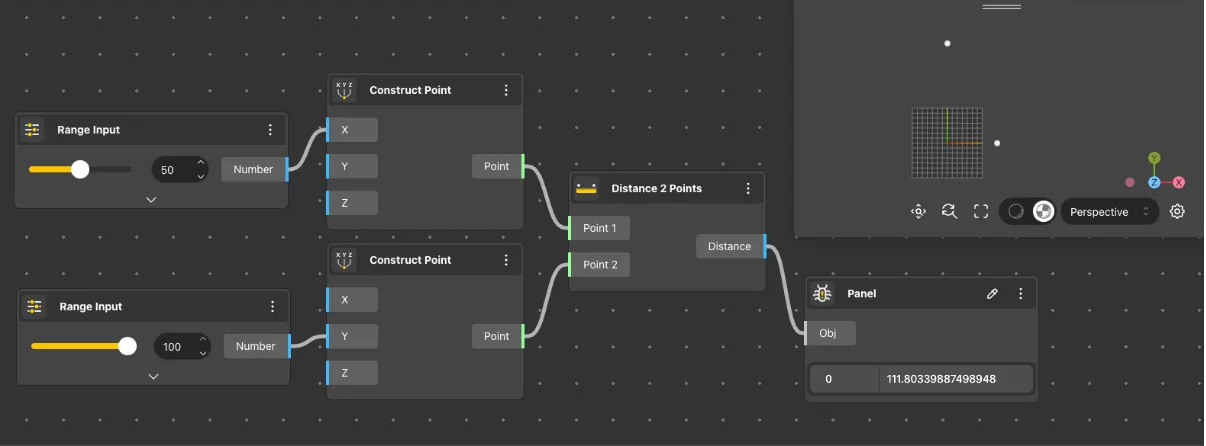Open the viewport settings gear
The width and height of the screenshot is (1206, 446).
tap(1177, 211)
